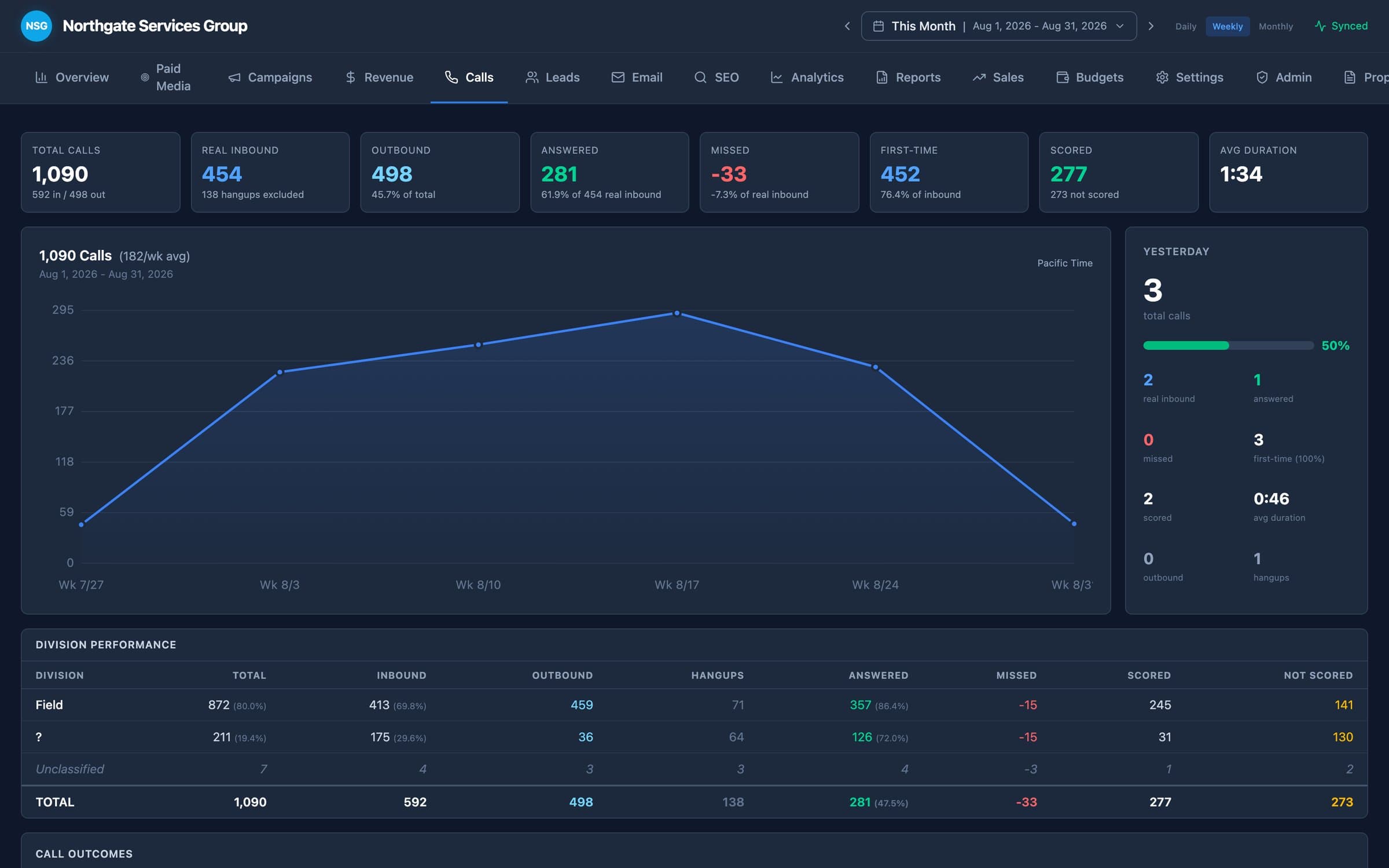Image resolution: width=1389 pixels, height=868 pixels.
Task: Click the First-Time 452 card
Action: [949, 172]
